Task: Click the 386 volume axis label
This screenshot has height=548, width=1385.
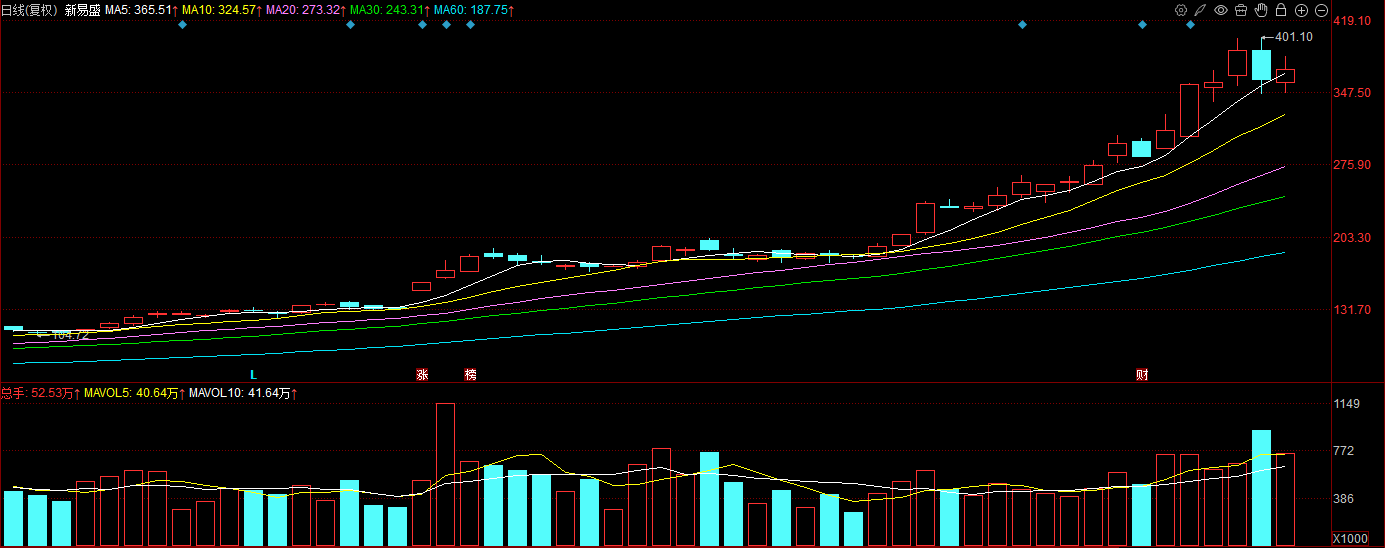Action: tap(1344, 498)
